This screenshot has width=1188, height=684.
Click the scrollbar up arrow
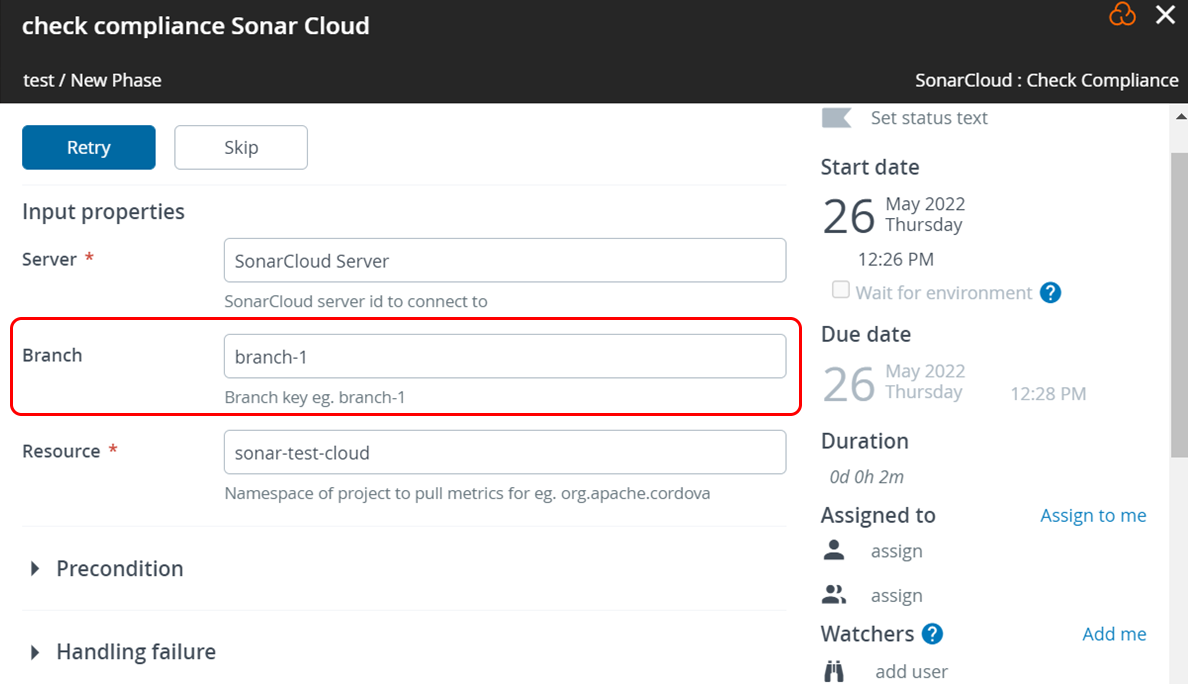tap(1180, 117)
